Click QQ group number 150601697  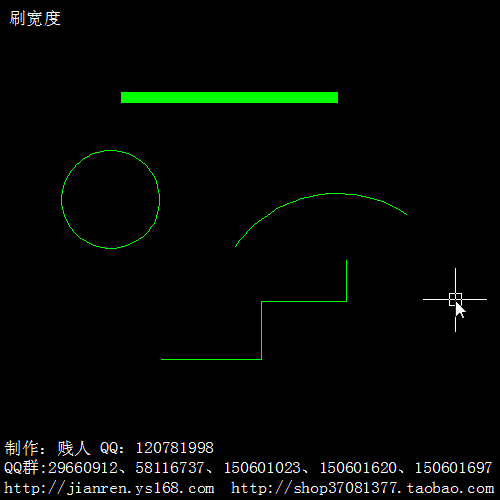(453, 468)
